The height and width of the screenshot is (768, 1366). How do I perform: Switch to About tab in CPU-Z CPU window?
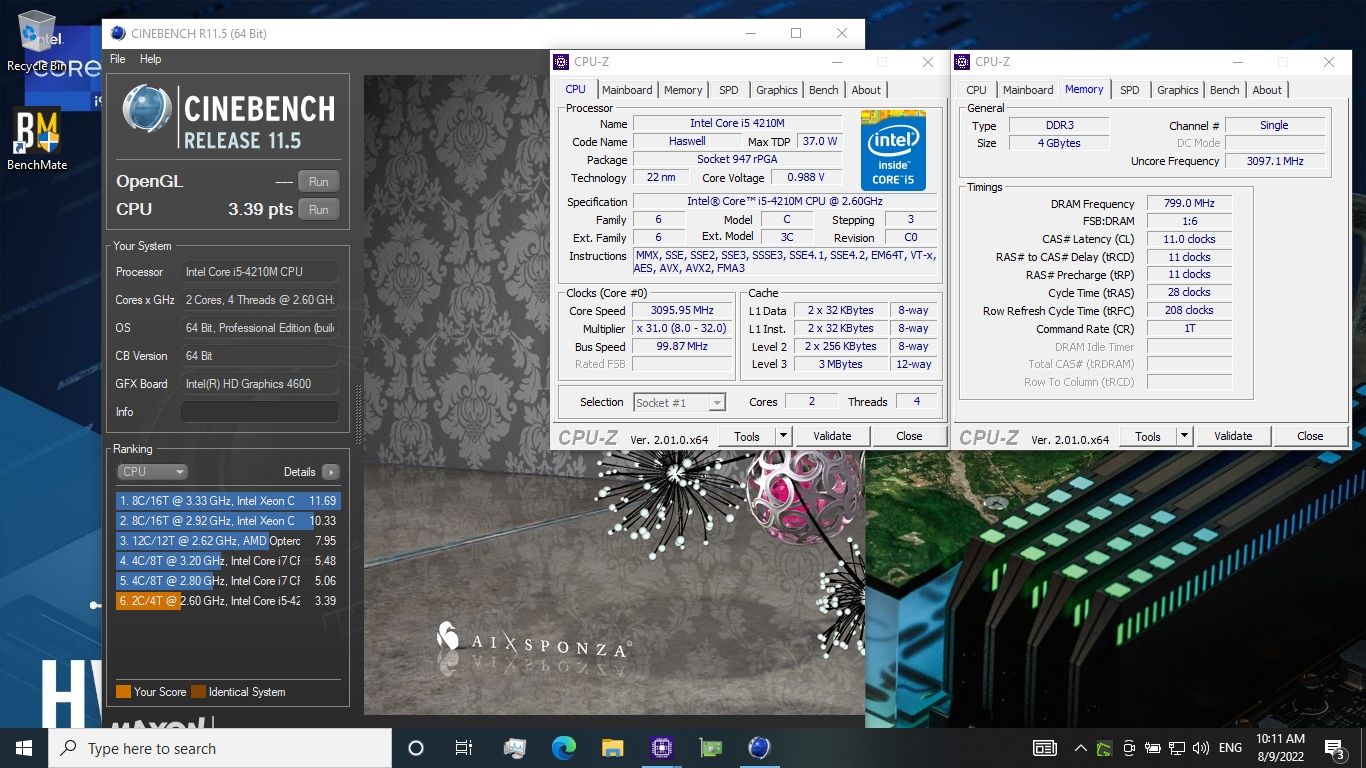click(x=866, y=90)
